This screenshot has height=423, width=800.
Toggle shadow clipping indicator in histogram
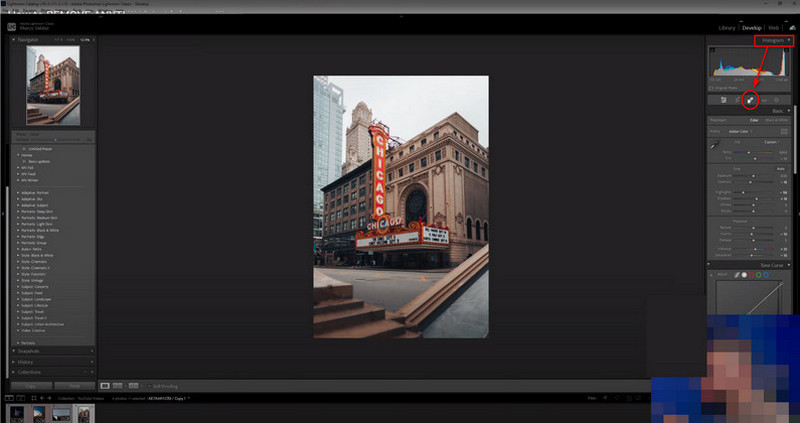point(713,50)
